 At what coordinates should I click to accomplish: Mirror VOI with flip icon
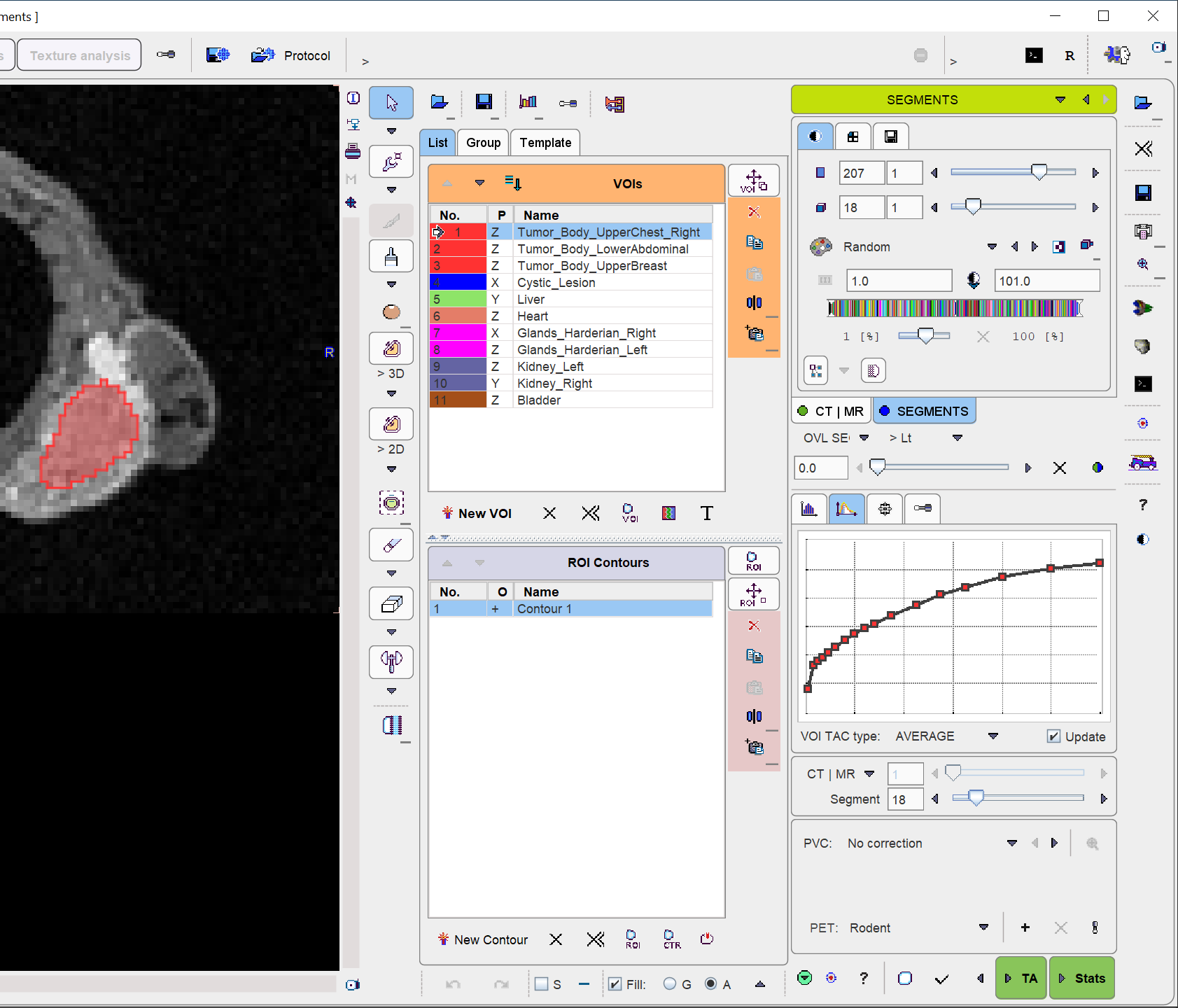pyautogui.click(x=754, y=302)
